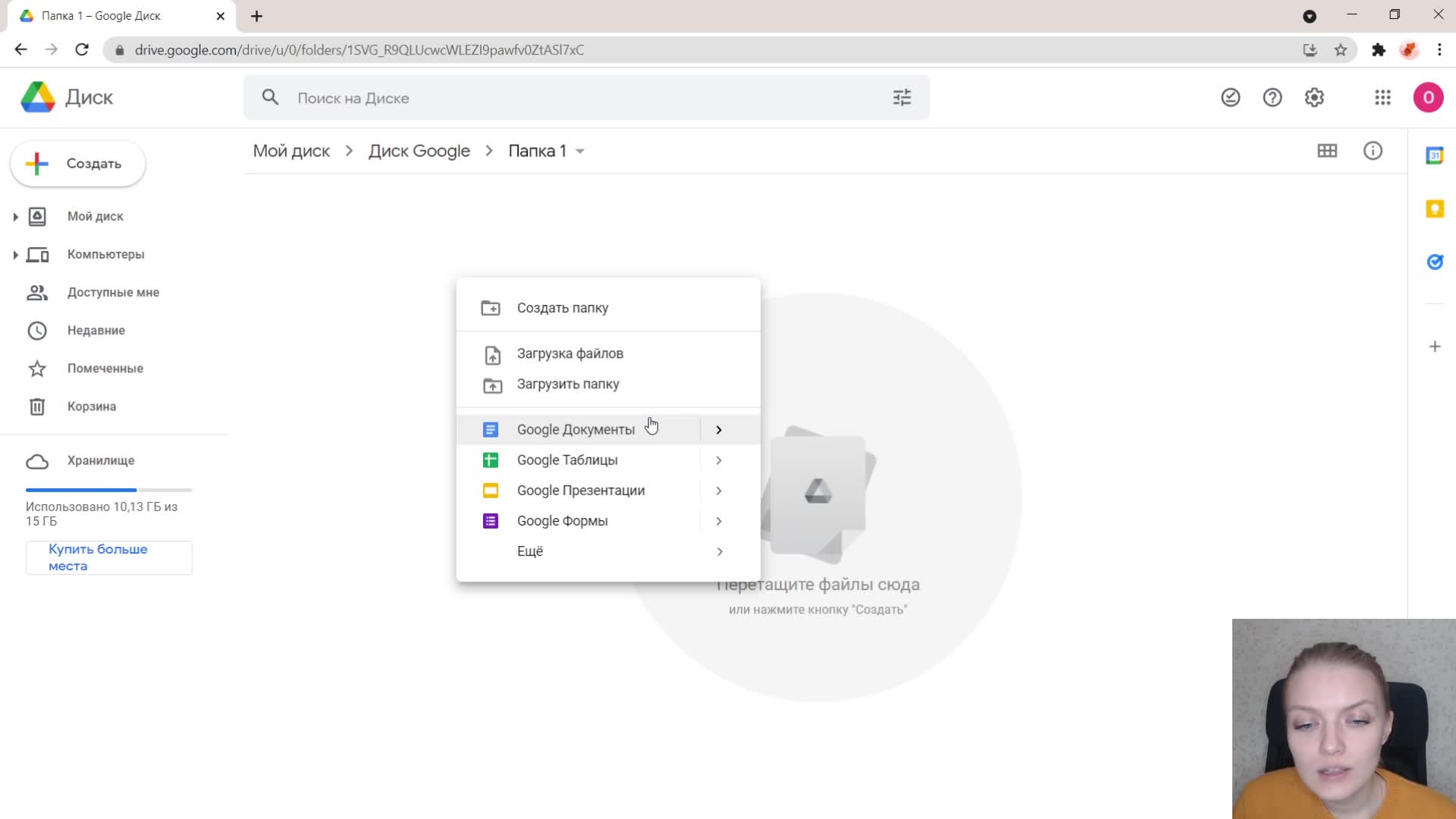Go back to previous page
The image size is (1456, 819).
click(20, 50)
